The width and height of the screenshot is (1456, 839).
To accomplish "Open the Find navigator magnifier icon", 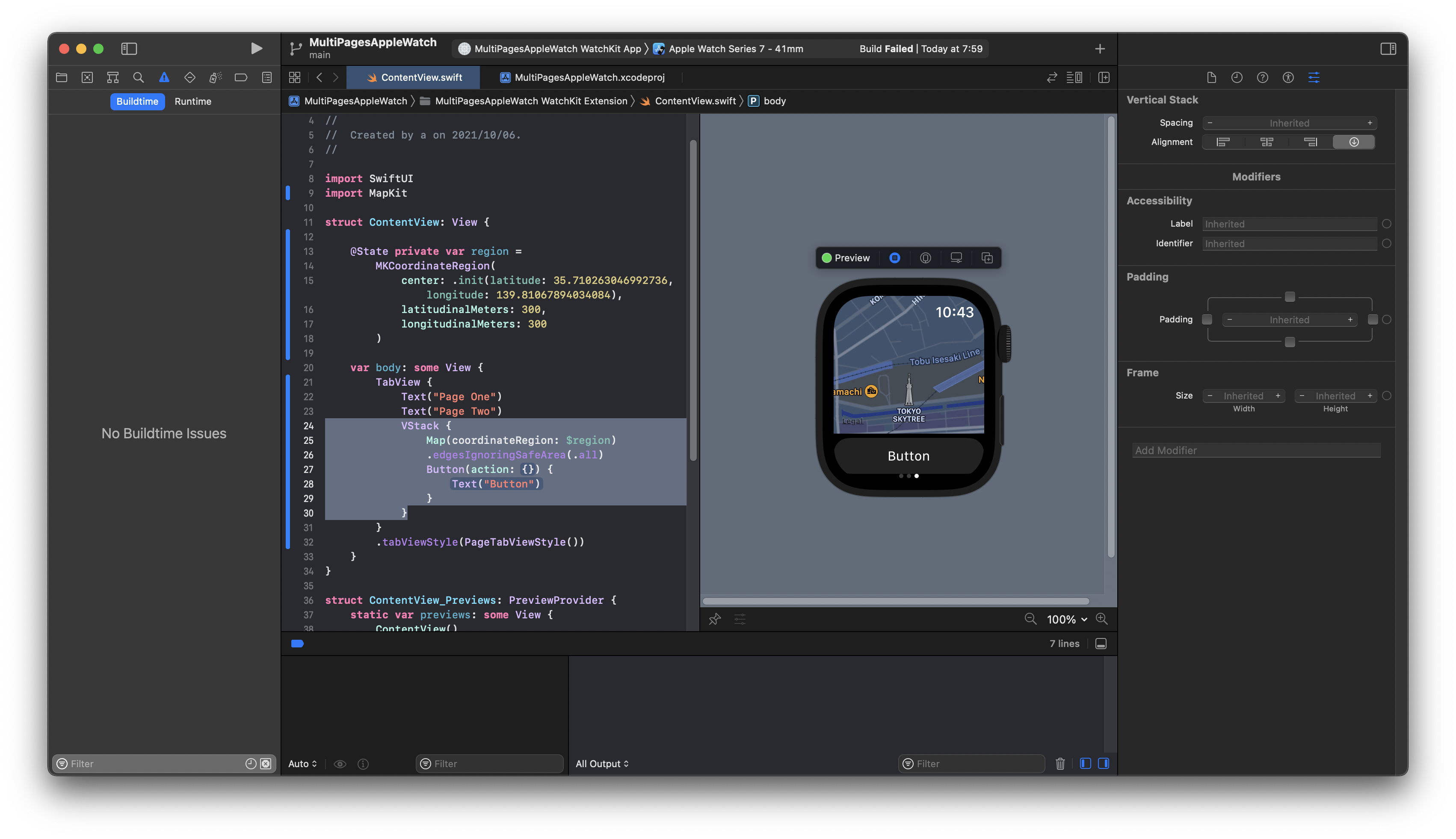I will point(138,77).
